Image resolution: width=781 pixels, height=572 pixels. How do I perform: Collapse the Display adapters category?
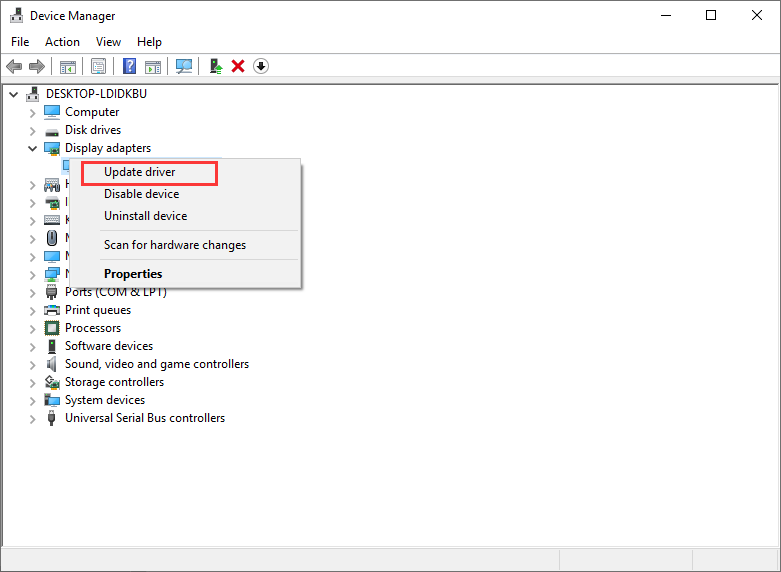pyautogui.click(x=32, y=148)
